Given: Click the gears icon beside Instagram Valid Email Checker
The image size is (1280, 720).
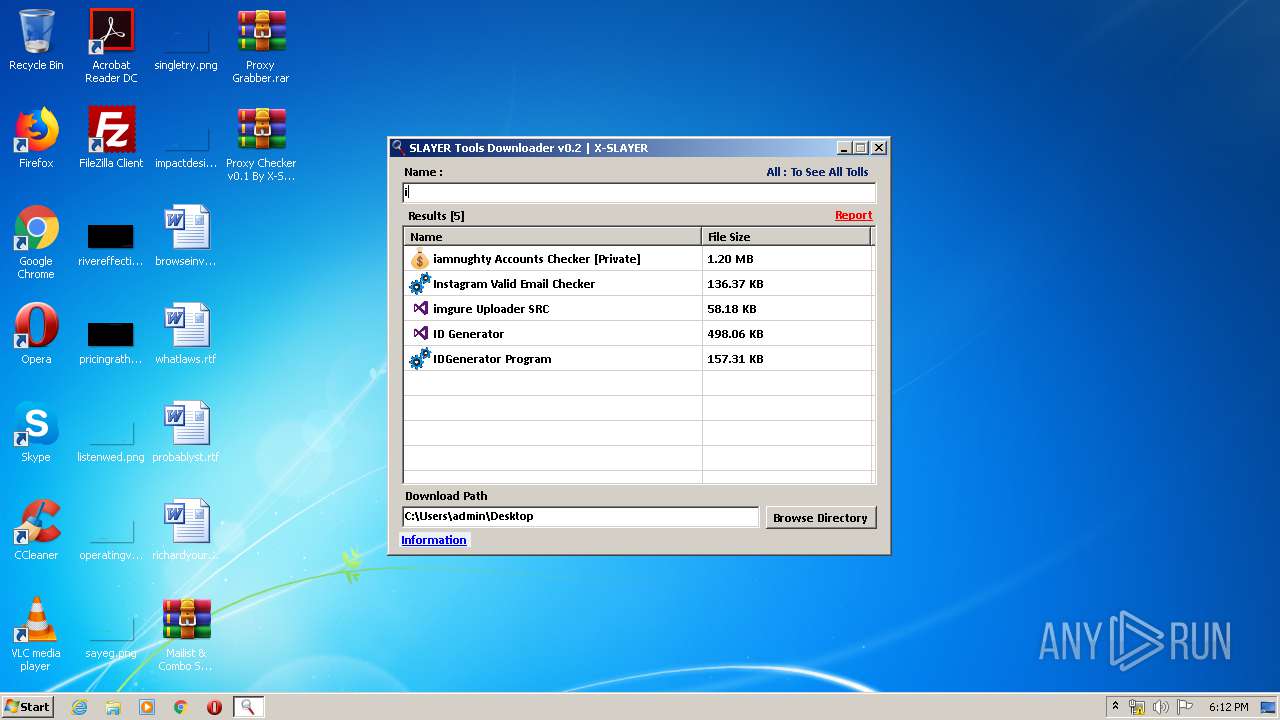Looking at the screenshot, I should pos(420,284).
